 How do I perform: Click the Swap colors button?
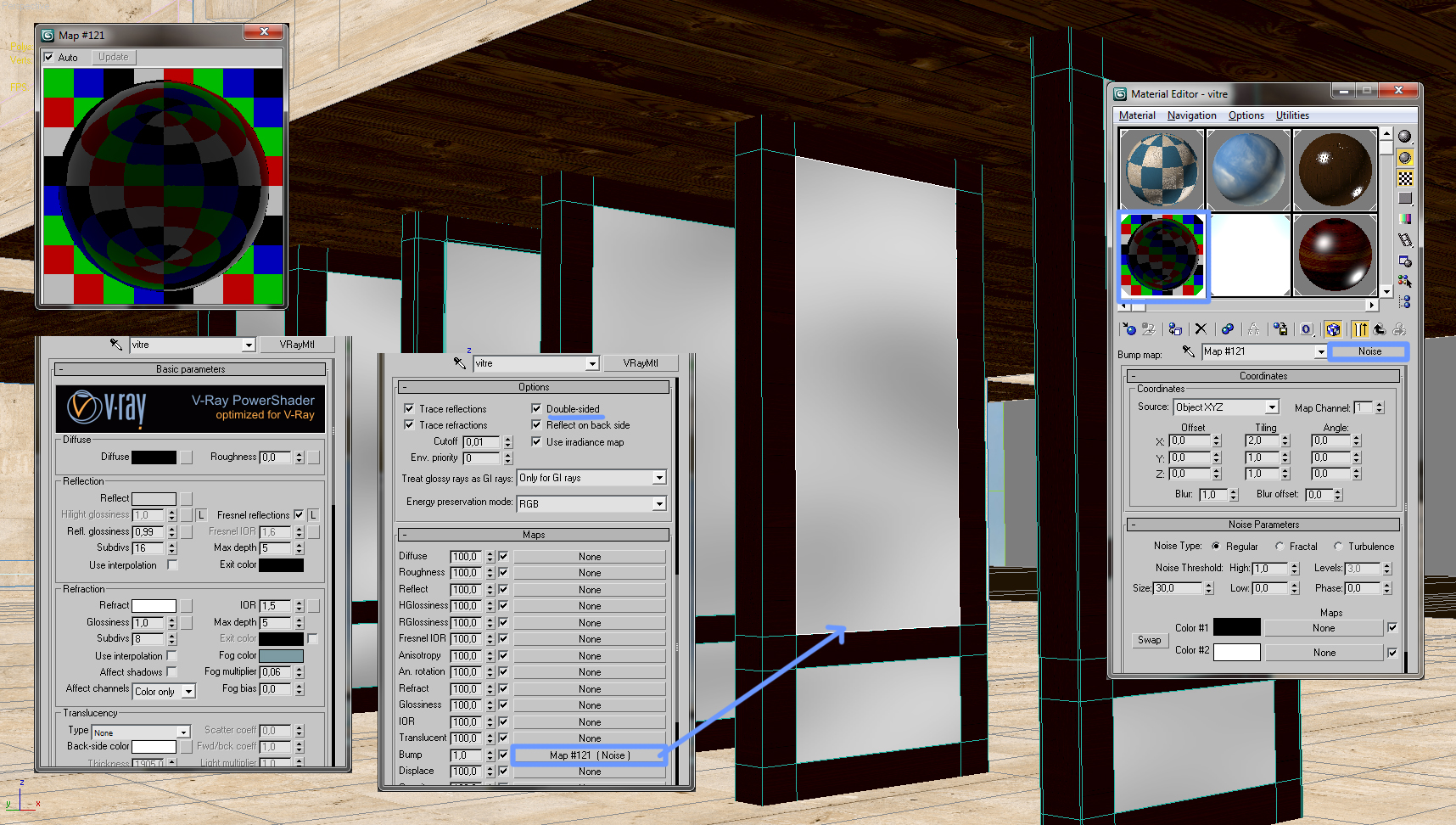coord(1150,640)
